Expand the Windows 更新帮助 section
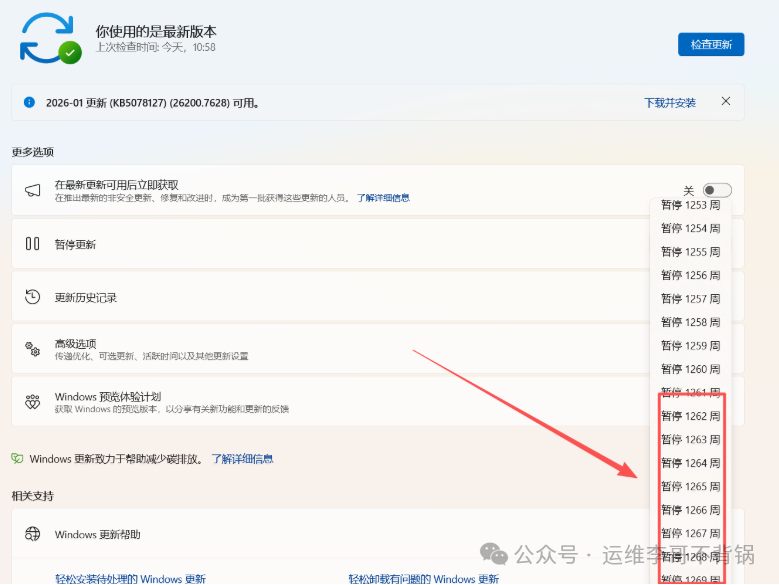The image size is (779, 585). coord(331,534)
